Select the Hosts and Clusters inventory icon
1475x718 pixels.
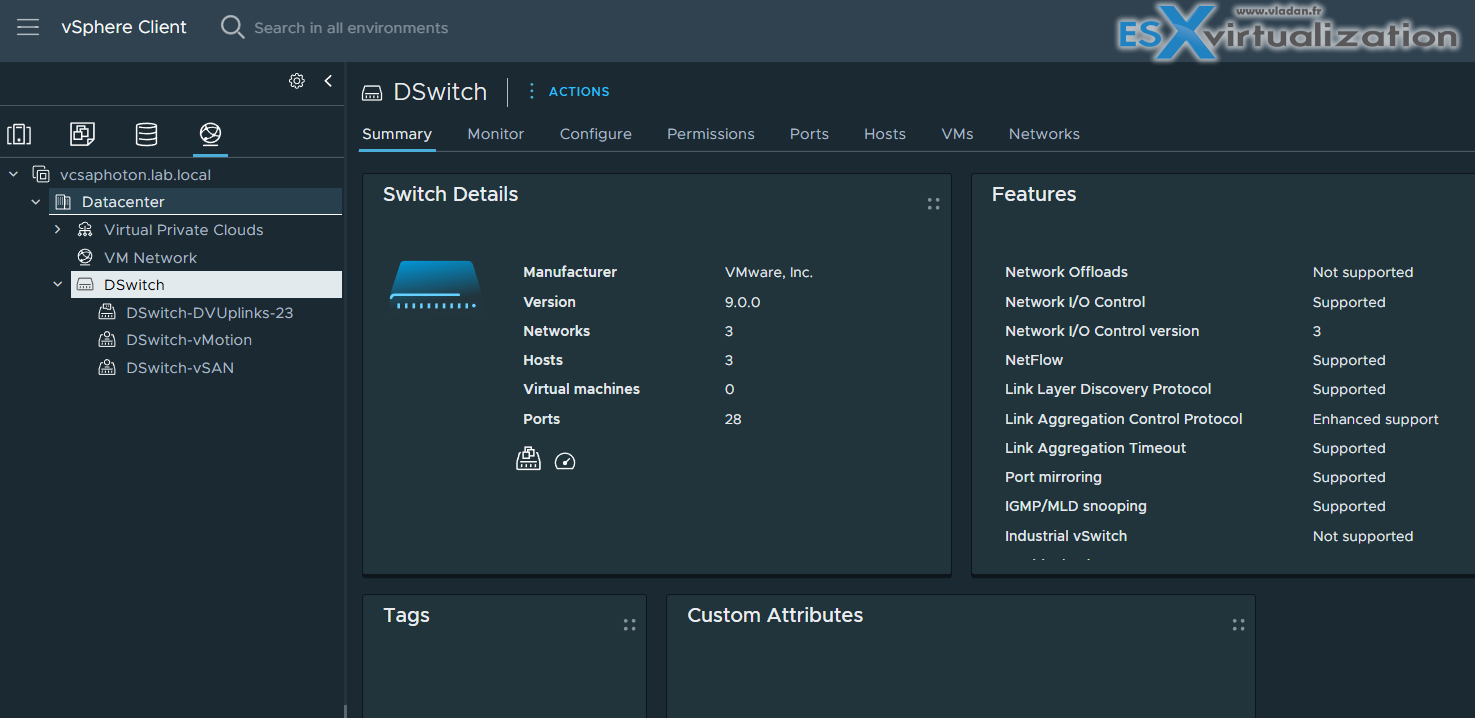[19, 134]
